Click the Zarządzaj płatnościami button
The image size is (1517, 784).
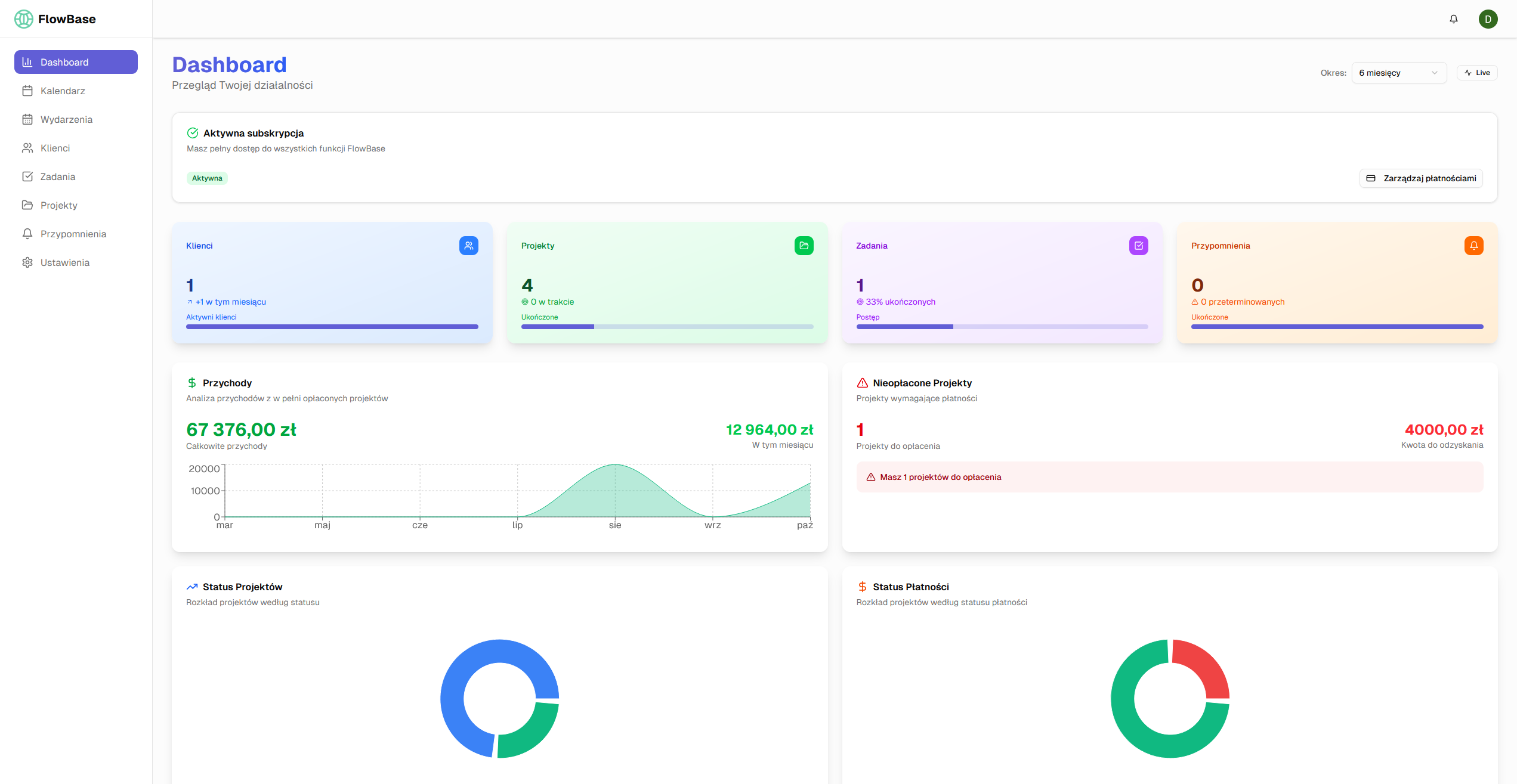point(1421,178)
